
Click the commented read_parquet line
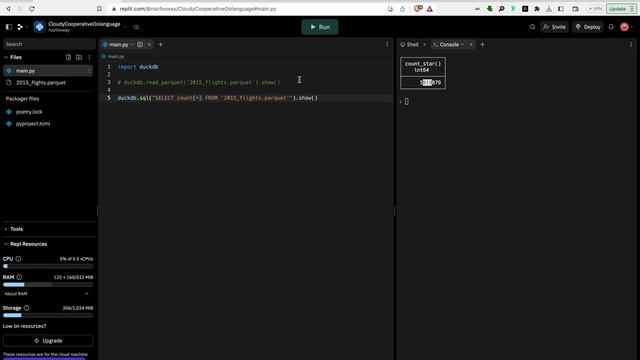[199, 82]
